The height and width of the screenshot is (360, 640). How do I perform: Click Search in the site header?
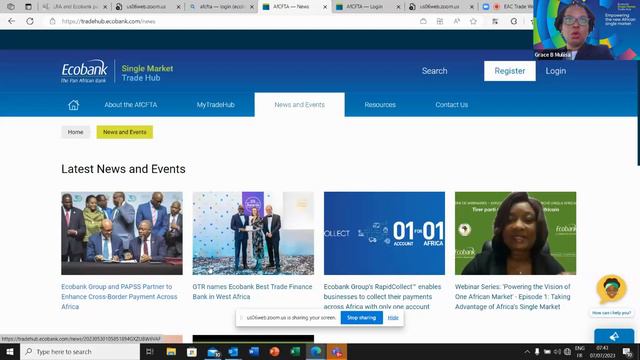click(434, 71)
